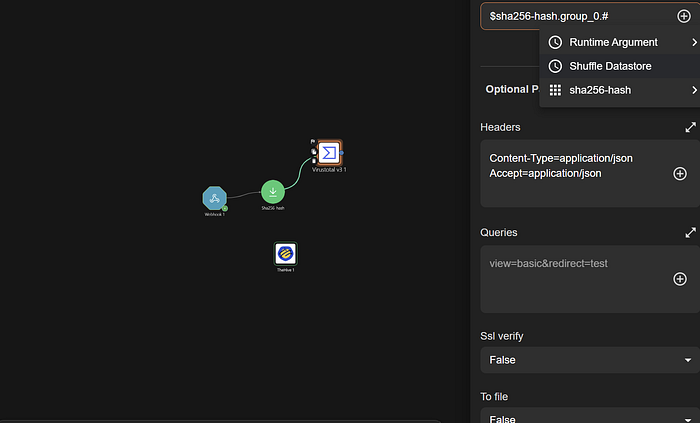Open the To file dropdown

click(x=590, y=415)
